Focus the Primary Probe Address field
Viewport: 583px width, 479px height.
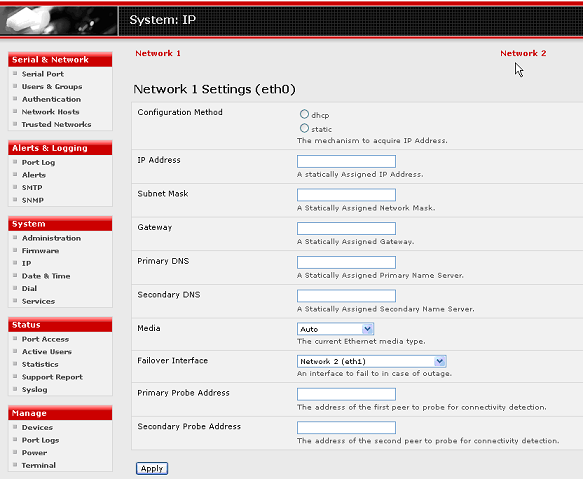pos(346,394)
